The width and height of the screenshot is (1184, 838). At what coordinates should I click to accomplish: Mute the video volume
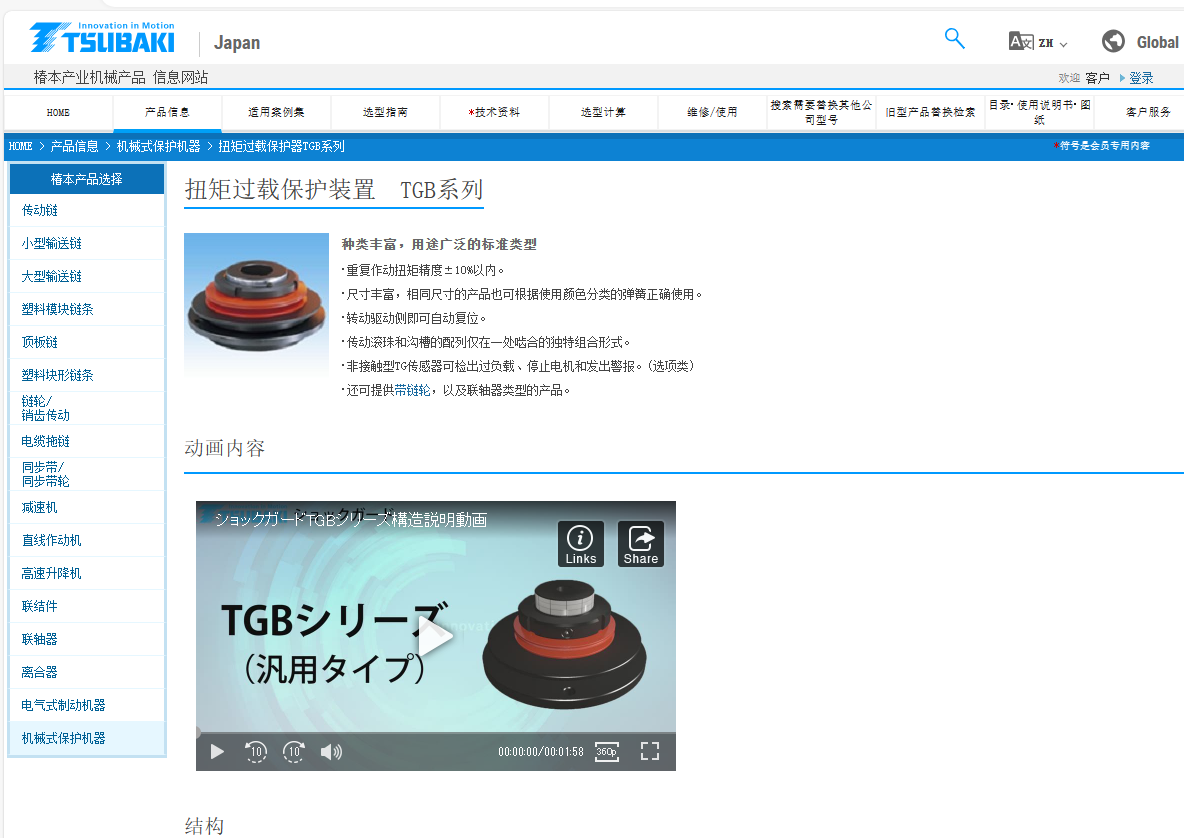(x=331, y=752)
